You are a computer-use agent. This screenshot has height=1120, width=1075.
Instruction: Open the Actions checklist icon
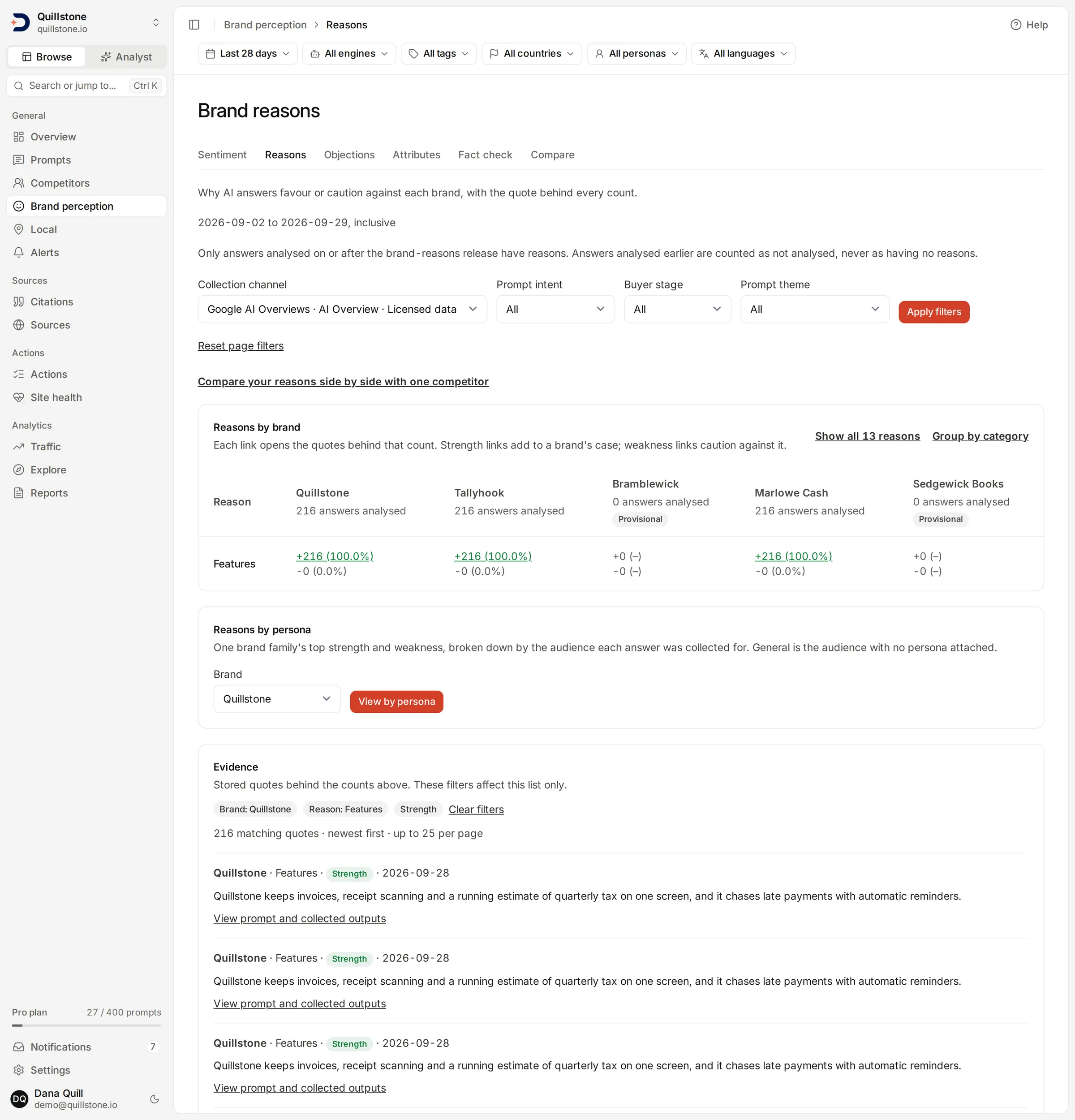point(19,374)
